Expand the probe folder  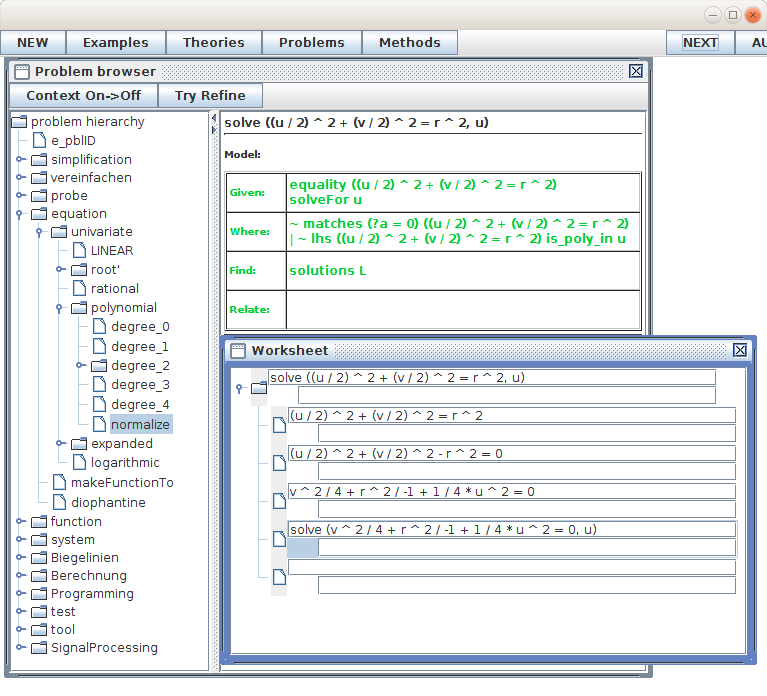point(20,195)
